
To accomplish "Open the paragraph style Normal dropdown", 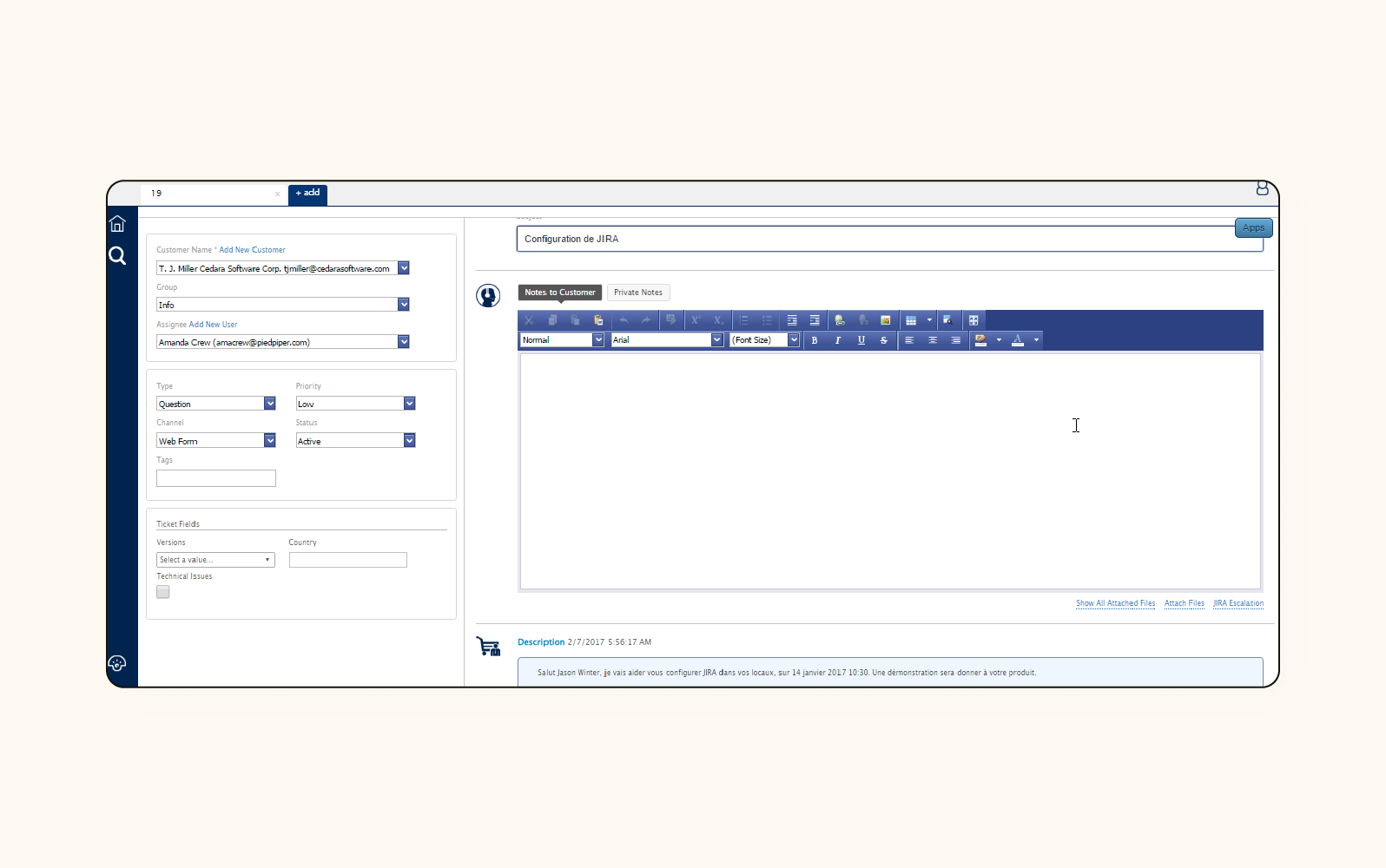I will pyautogui.click(x=598, y=340).
